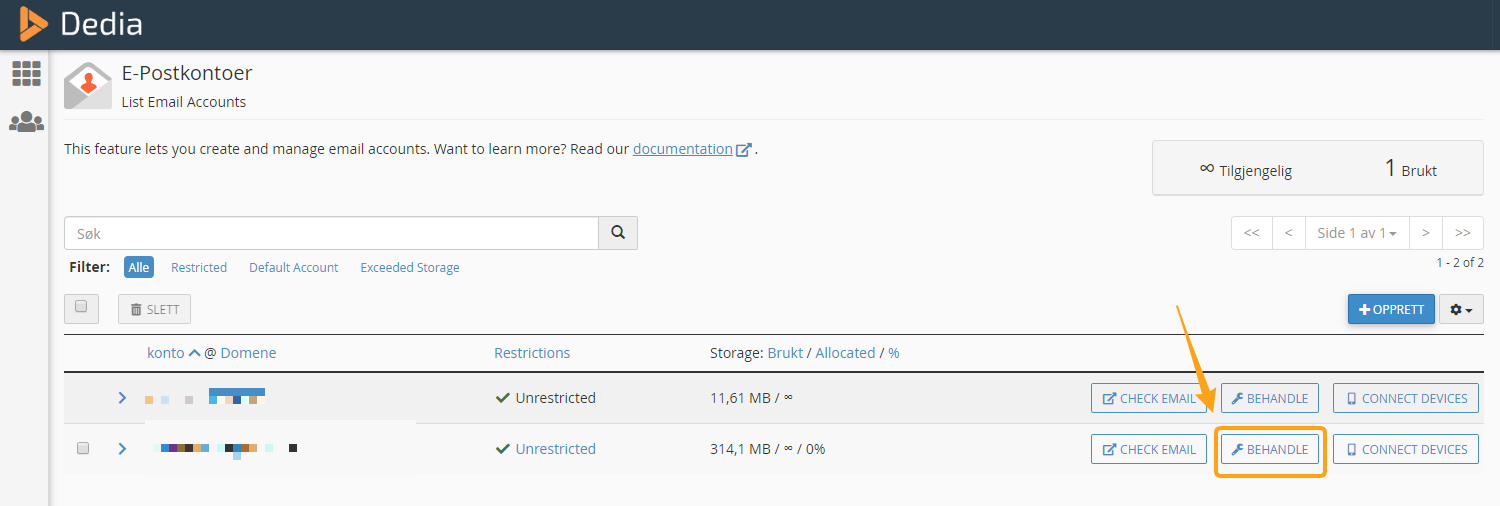Select the Restricted filter
This screenshot has width=1500, height=506.
point(199,268)
